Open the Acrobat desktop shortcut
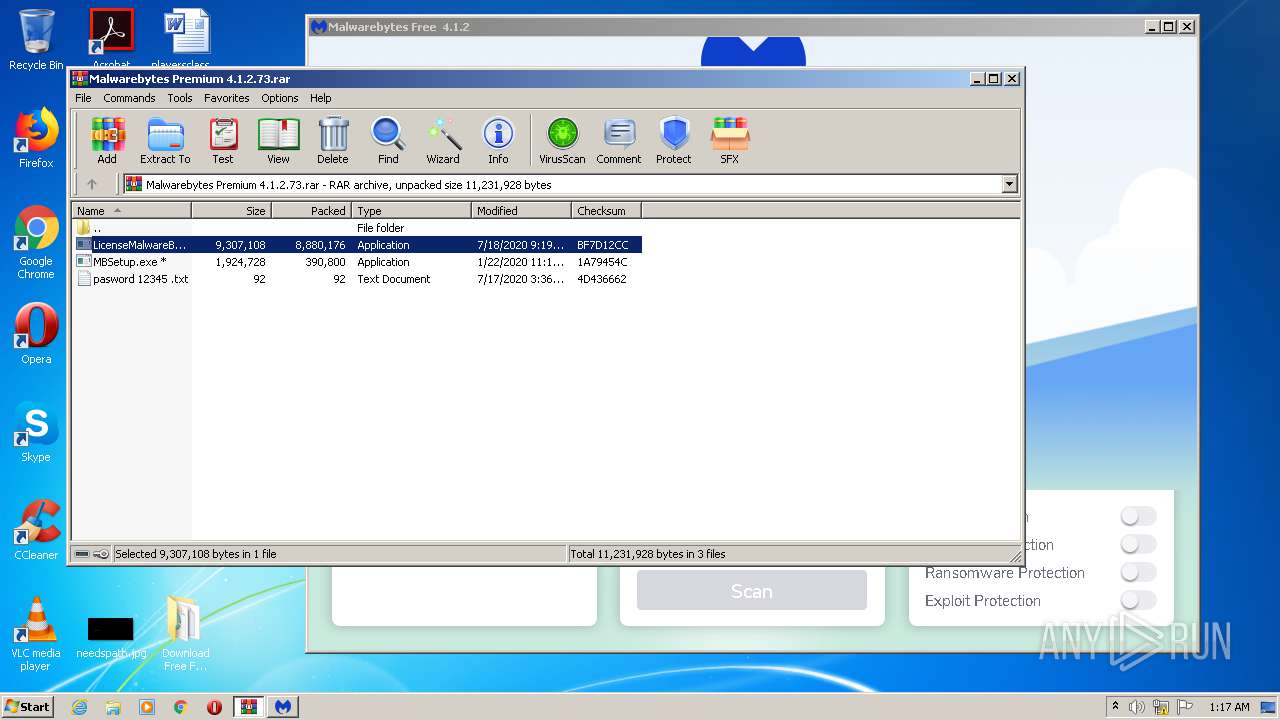This screenshot has width=1280, height=720. (x=111, y=38)
